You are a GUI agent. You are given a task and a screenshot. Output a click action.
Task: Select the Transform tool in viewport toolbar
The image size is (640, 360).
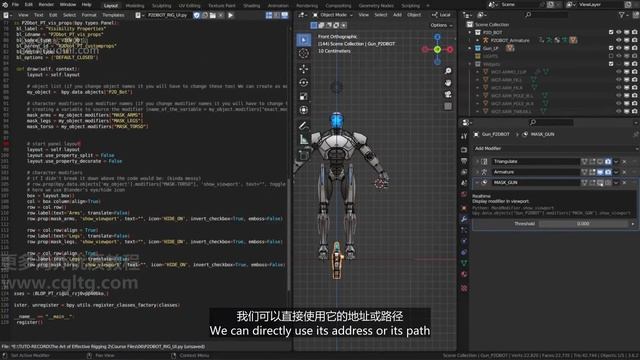pos(304,110)
